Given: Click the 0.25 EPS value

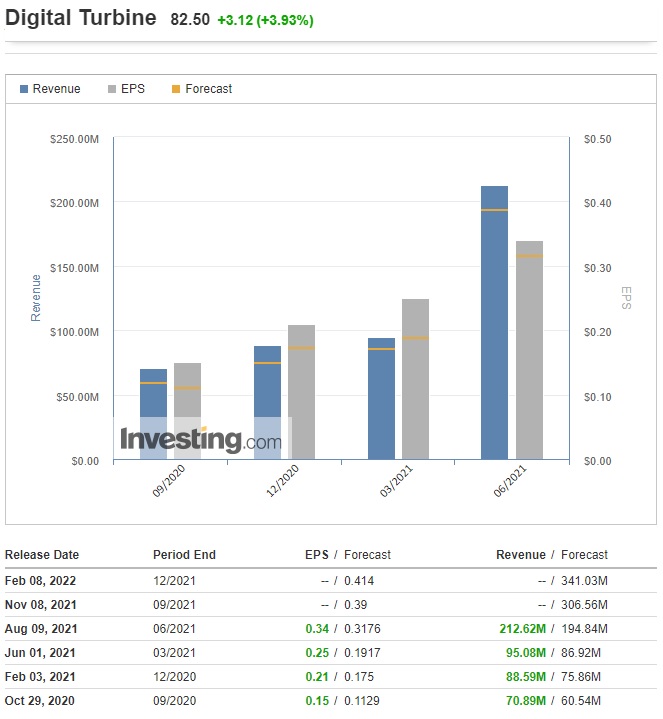Looking at the screenshot, I should point(317,653).
